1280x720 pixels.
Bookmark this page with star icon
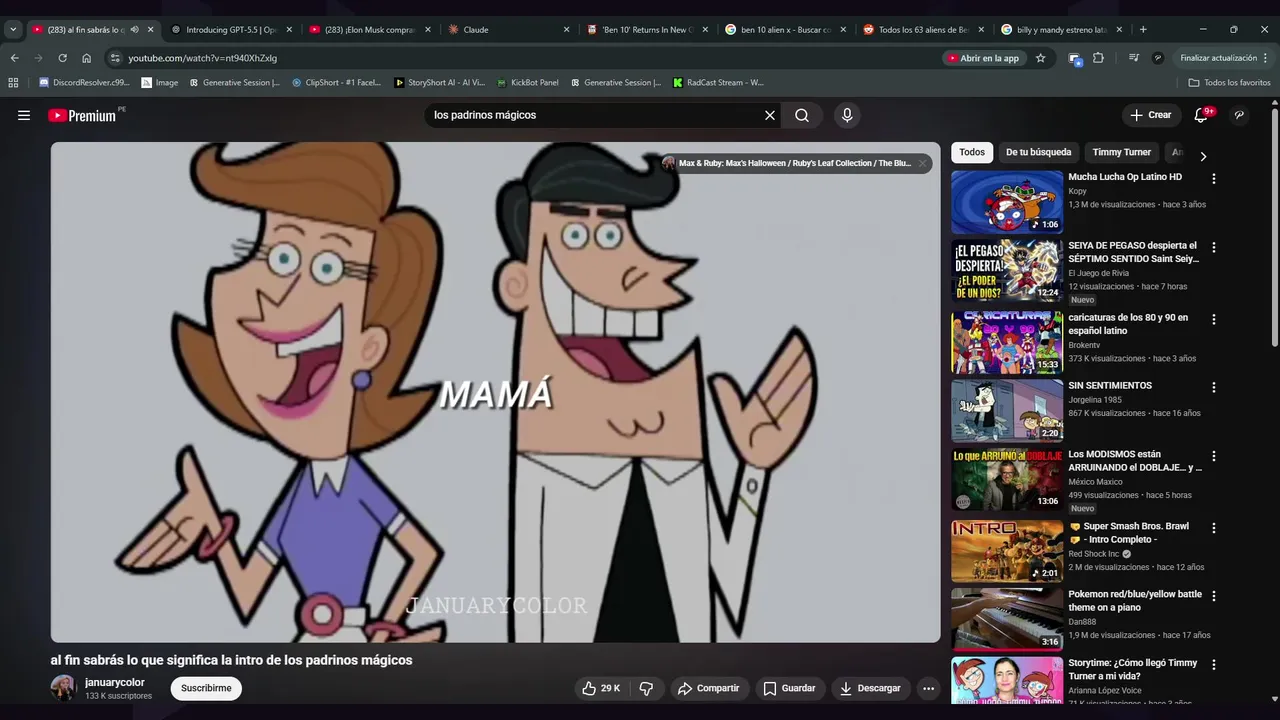pos(1040,58)
